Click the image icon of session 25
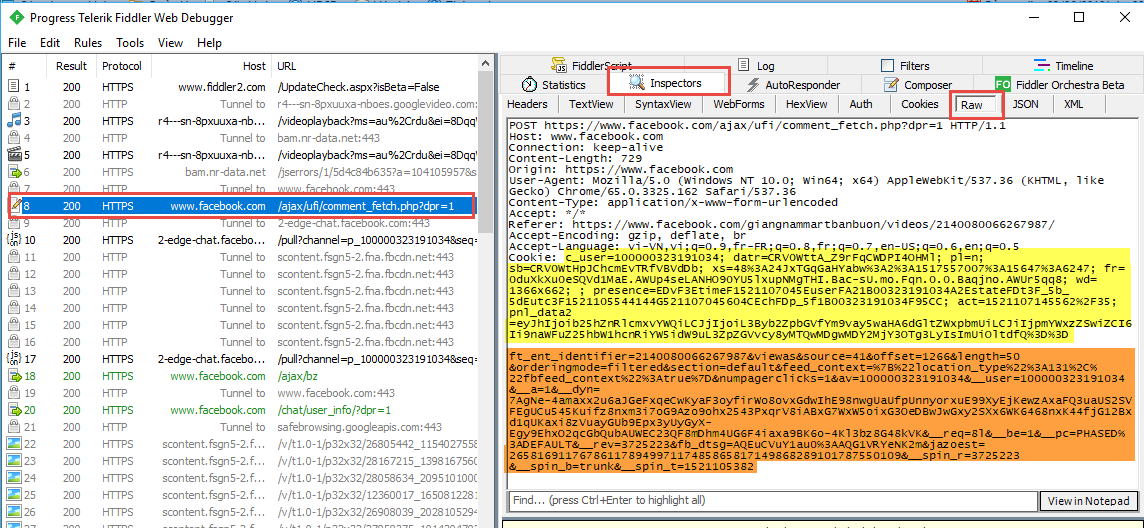This screenshot has width=1144, height=528. (13, 494)
